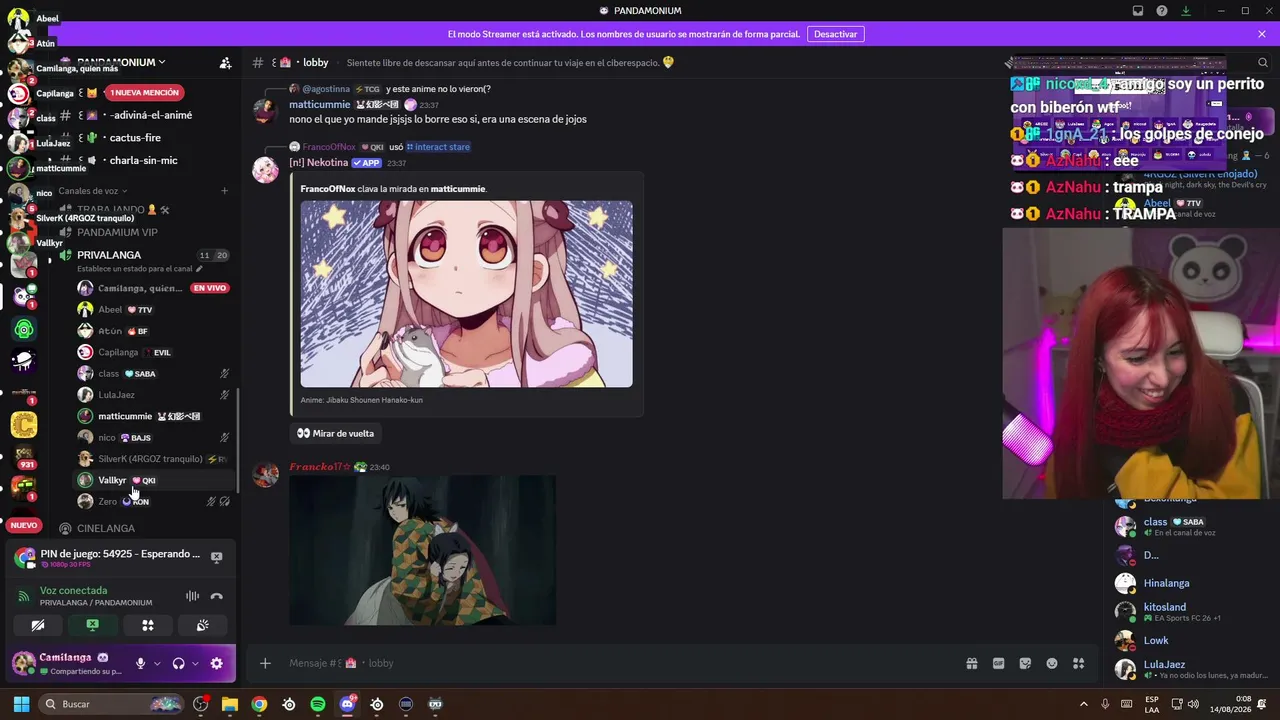This screenshot has height=720, width=1280.
Task: Open the activities launcher in voice panel
Action: (148, 625)
